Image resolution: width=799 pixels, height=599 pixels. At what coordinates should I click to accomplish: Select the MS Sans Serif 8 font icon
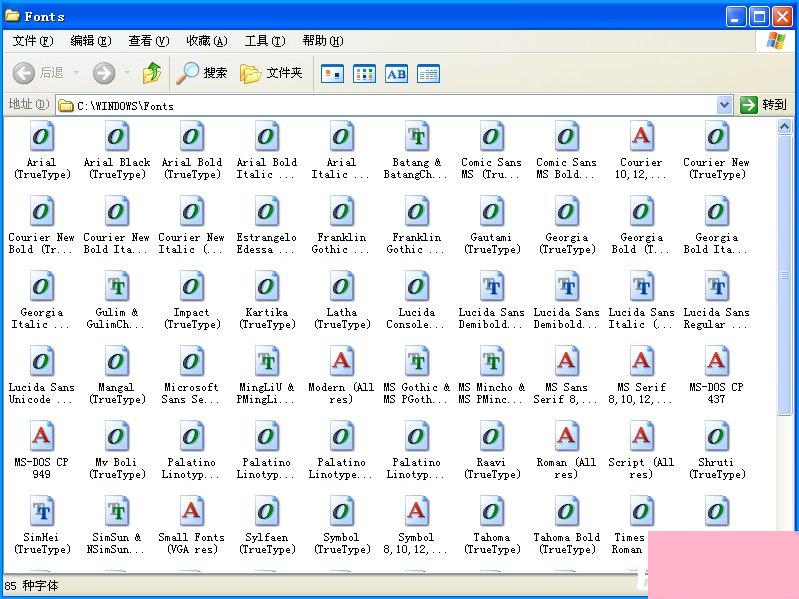567,361
